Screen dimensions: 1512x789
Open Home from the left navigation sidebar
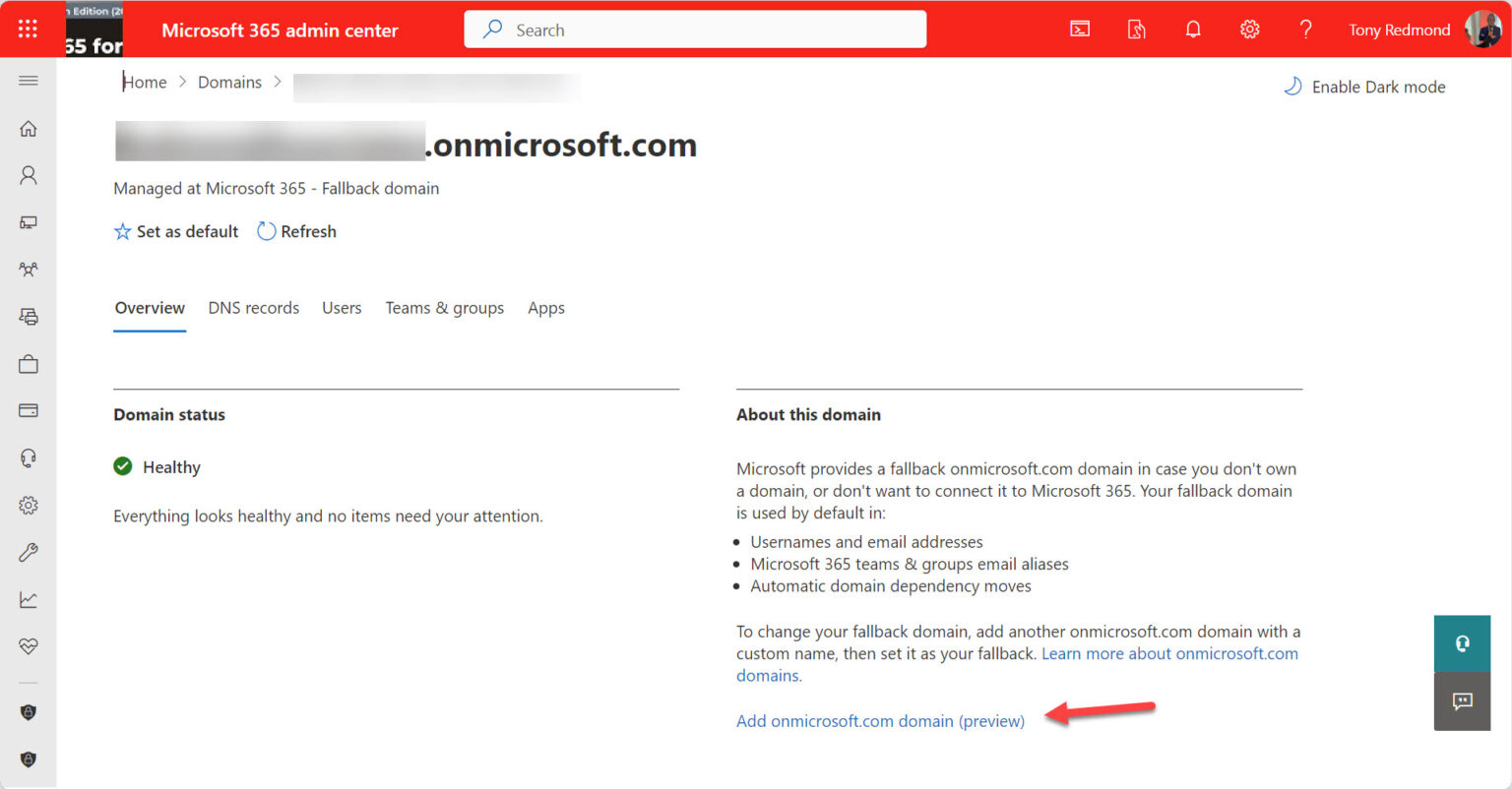pyautogui.click(x=28, y=128)
